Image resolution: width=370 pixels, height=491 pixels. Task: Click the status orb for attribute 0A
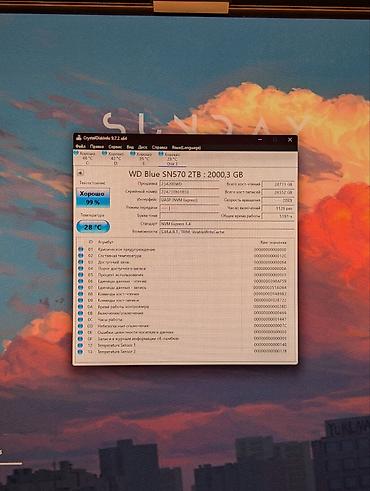[x=81, y=307]
